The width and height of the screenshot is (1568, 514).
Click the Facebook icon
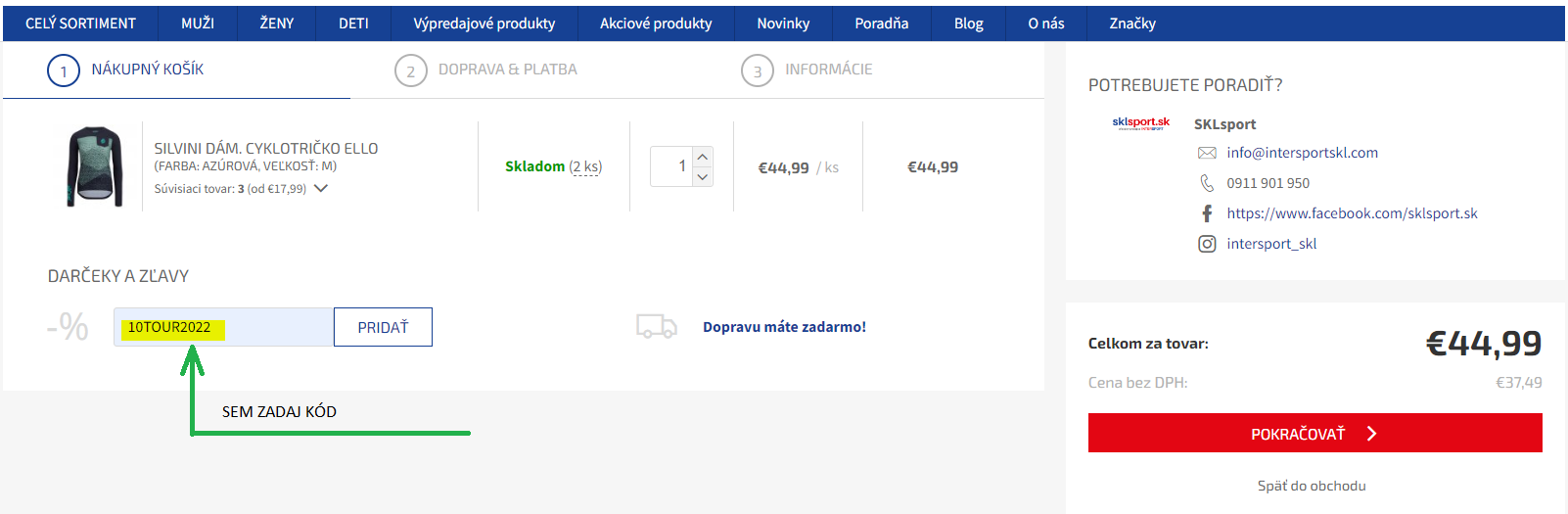tap(1207, 213)
